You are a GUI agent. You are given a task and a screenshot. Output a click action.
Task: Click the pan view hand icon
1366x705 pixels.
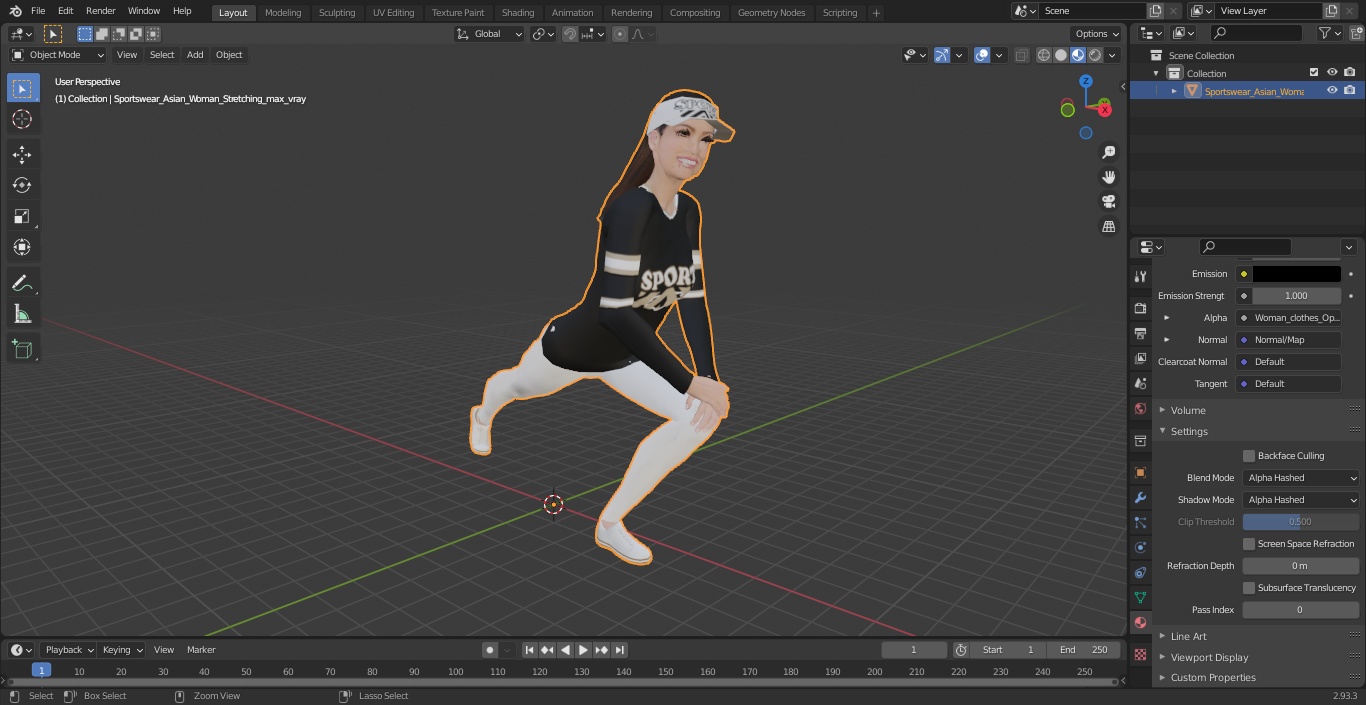coord(1108,177)
